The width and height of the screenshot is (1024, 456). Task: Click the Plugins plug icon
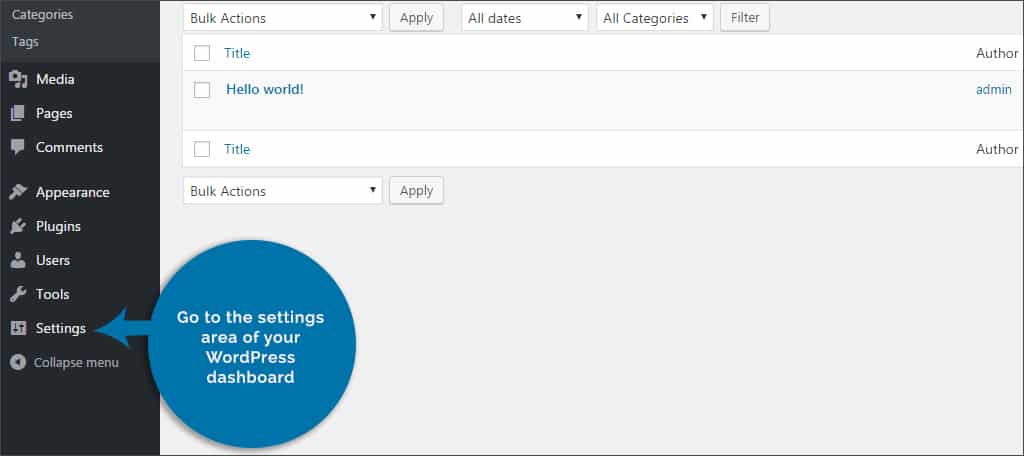pyautogui.click(x=18, y=226)
